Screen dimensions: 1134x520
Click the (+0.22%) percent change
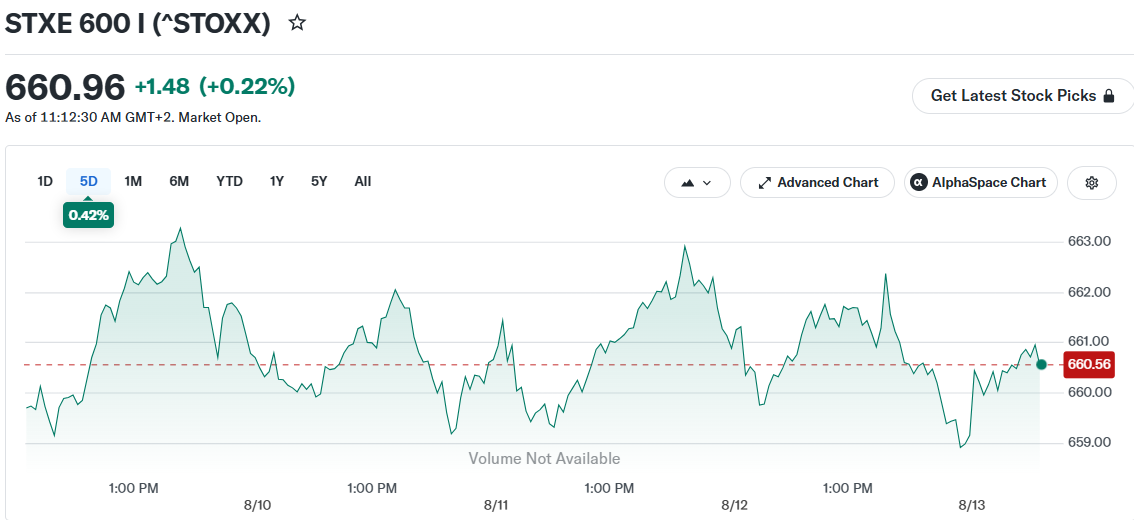click(x=247, y=87)
